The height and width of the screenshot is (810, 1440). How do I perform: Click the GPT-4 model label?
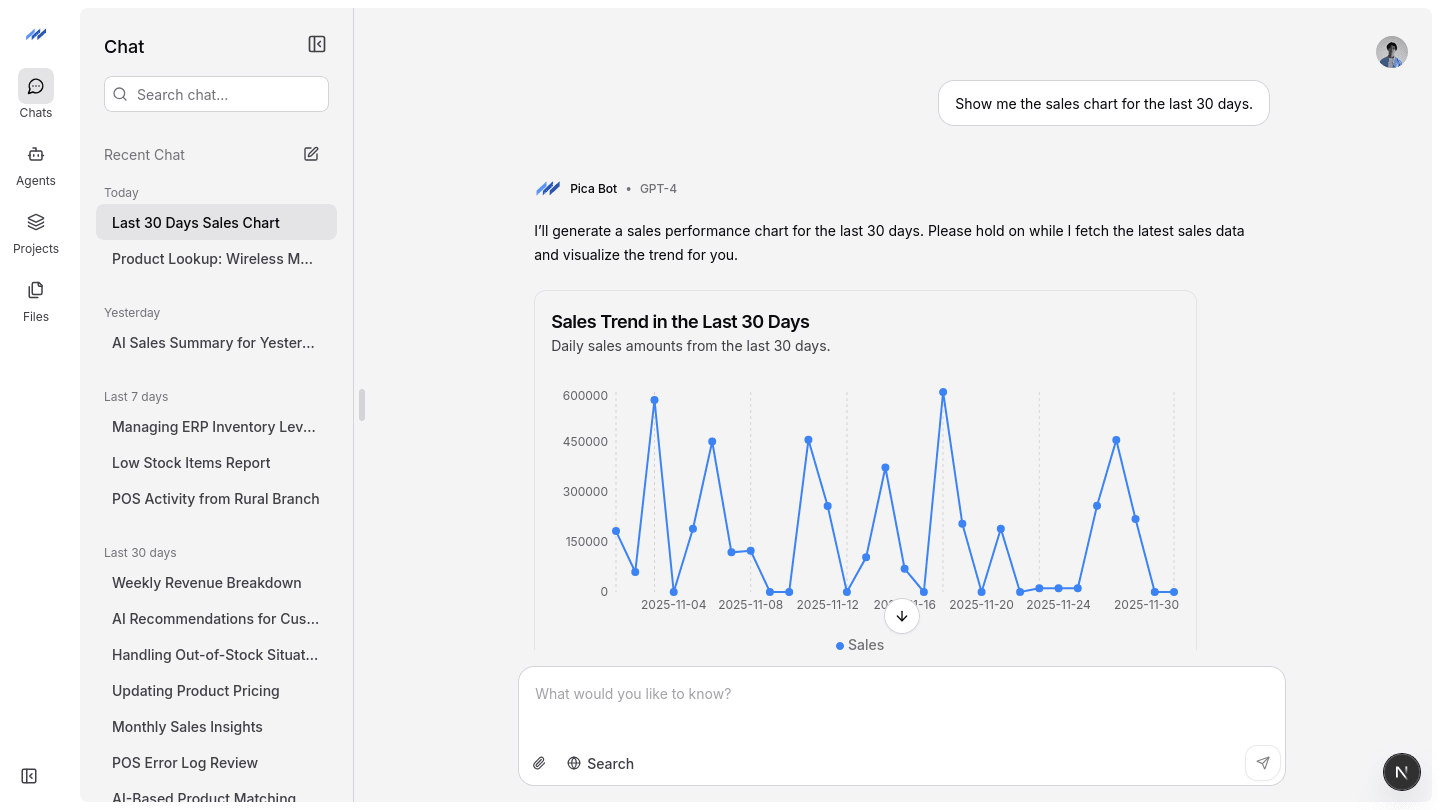658,188
